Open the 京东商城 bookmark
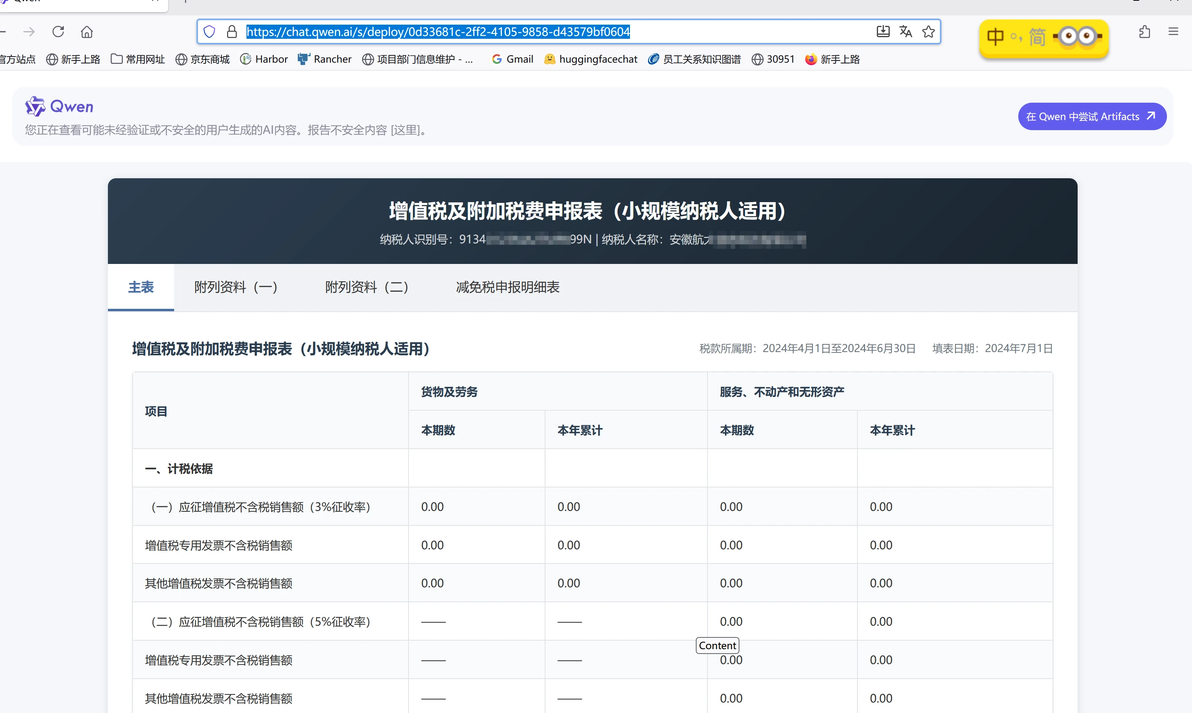The image size is (1192, 713). click(202, 59)
